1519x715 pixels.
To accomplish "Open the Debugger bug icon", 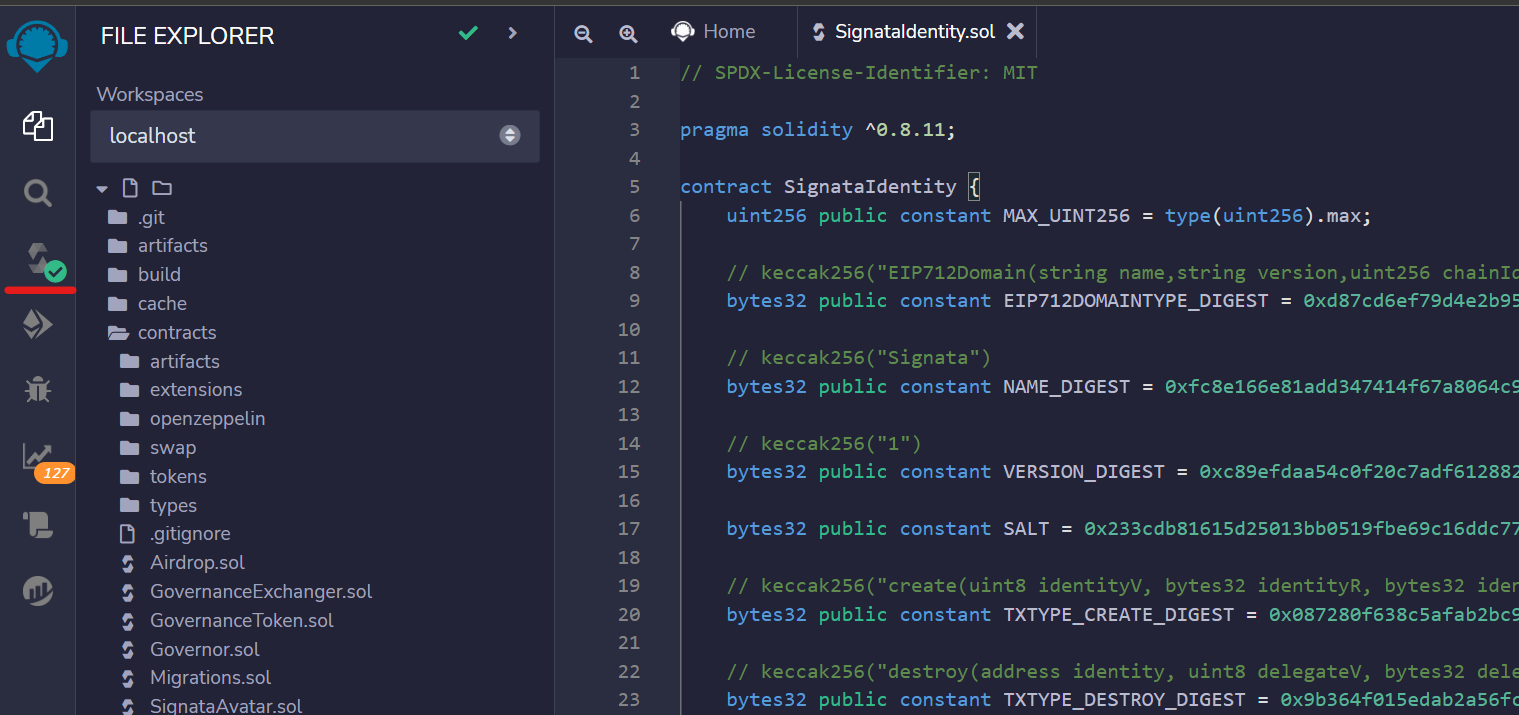I will pyautogui.click(x=38, y=390).
